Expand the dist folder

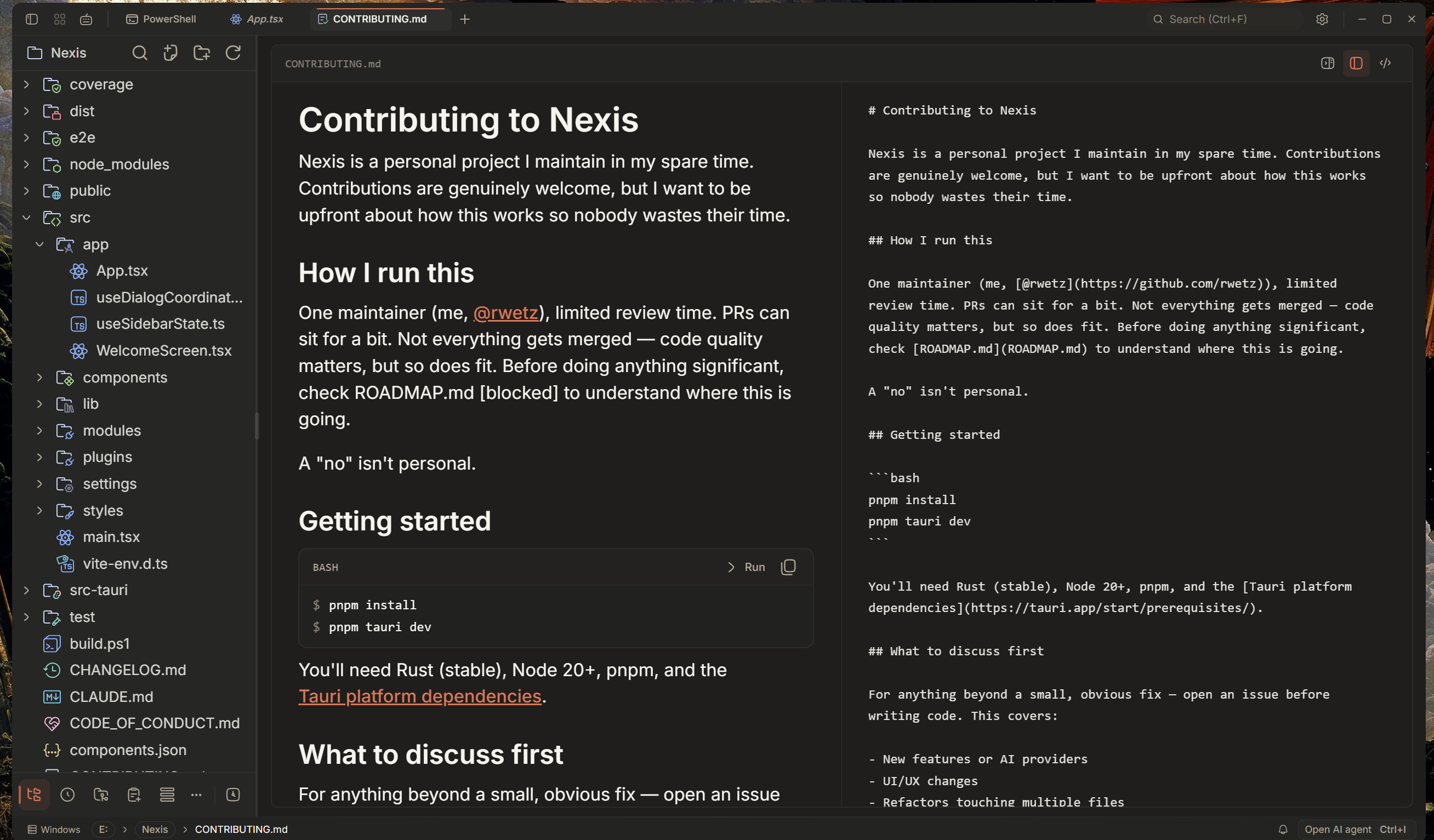[26, 111]
